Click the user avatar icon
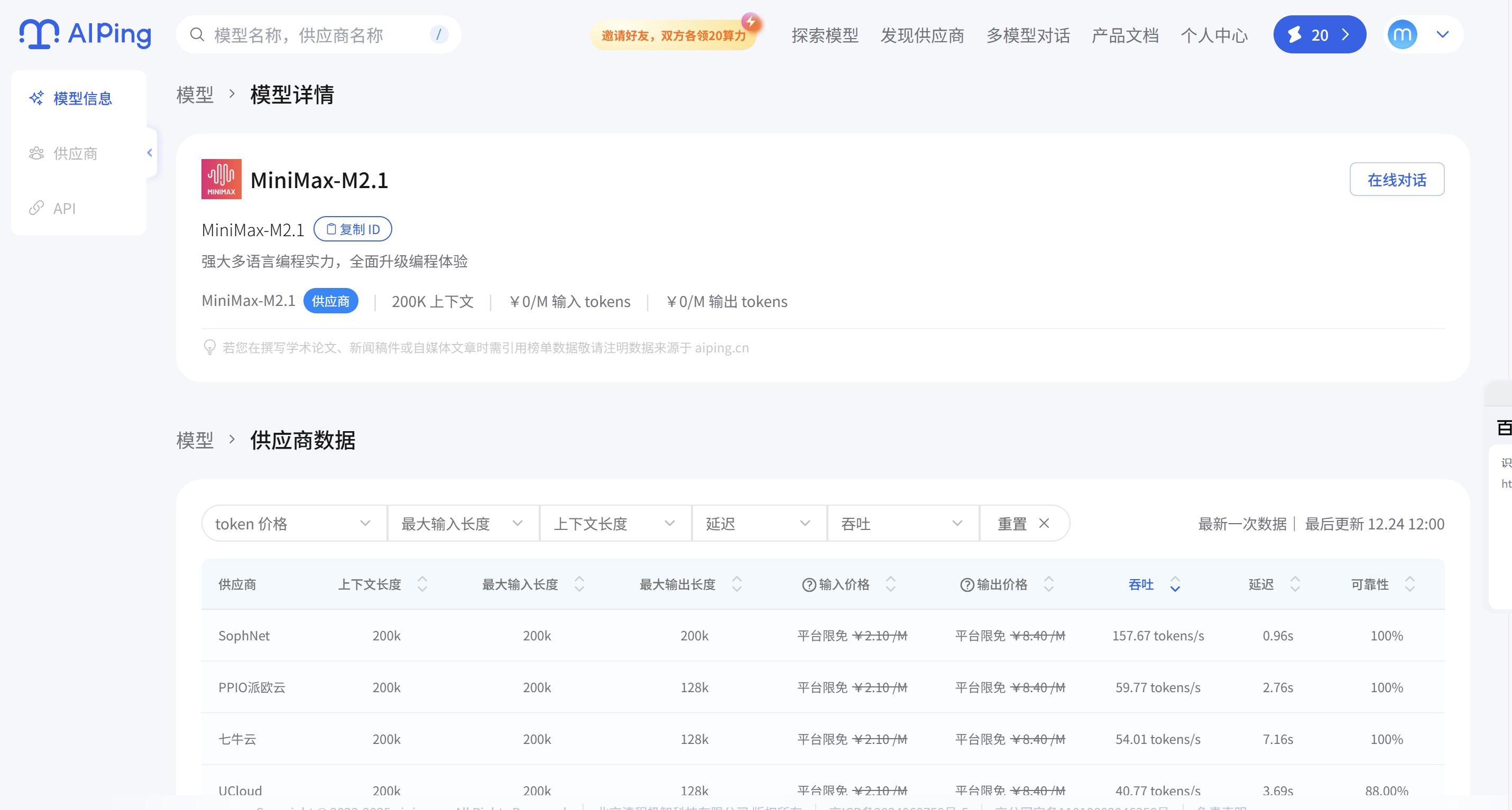This screenshot has height=810, width=1512. 1402,34
